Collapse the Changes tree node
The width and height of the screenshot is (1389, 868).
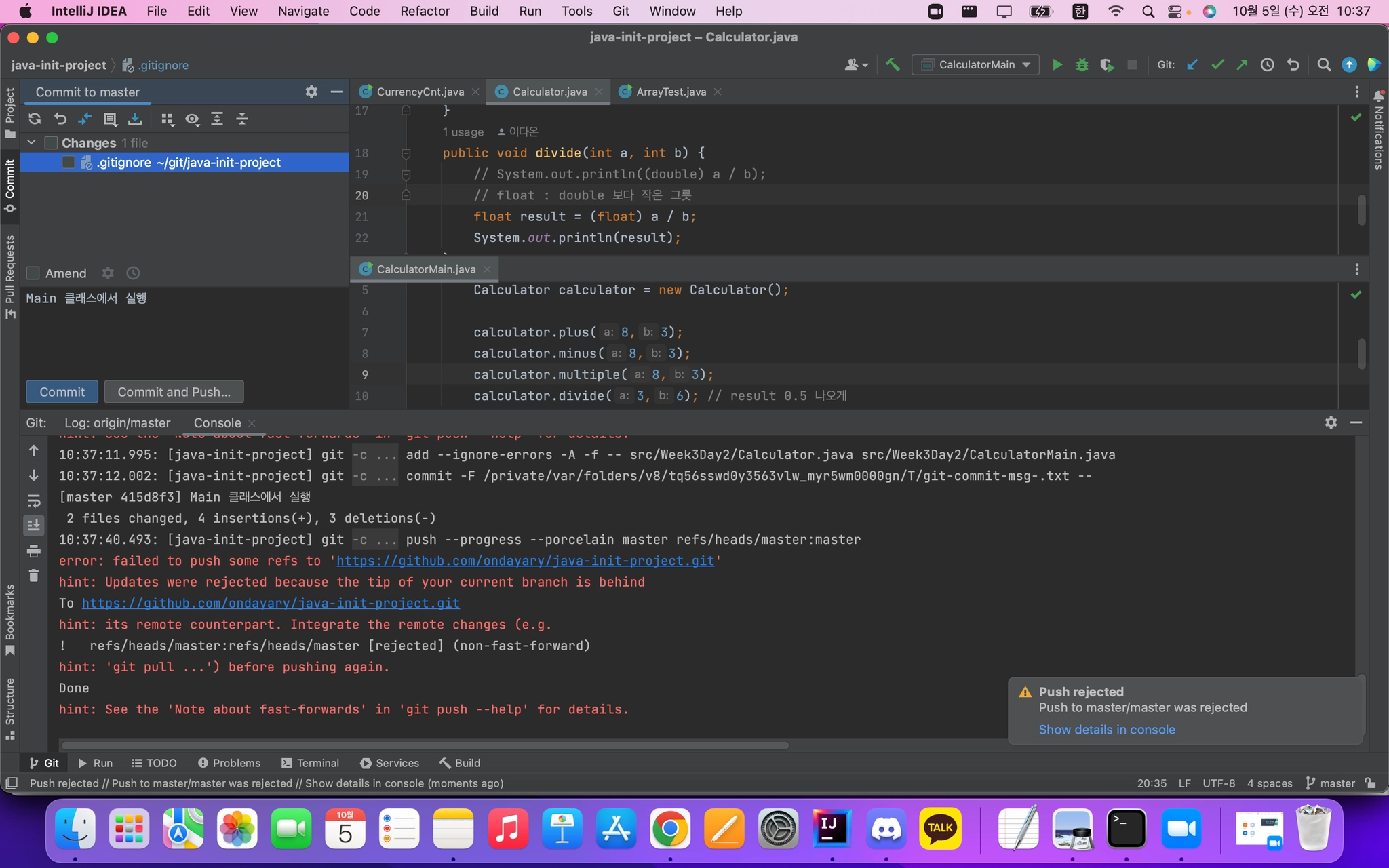pyautogui.click(x=31, y=143)
